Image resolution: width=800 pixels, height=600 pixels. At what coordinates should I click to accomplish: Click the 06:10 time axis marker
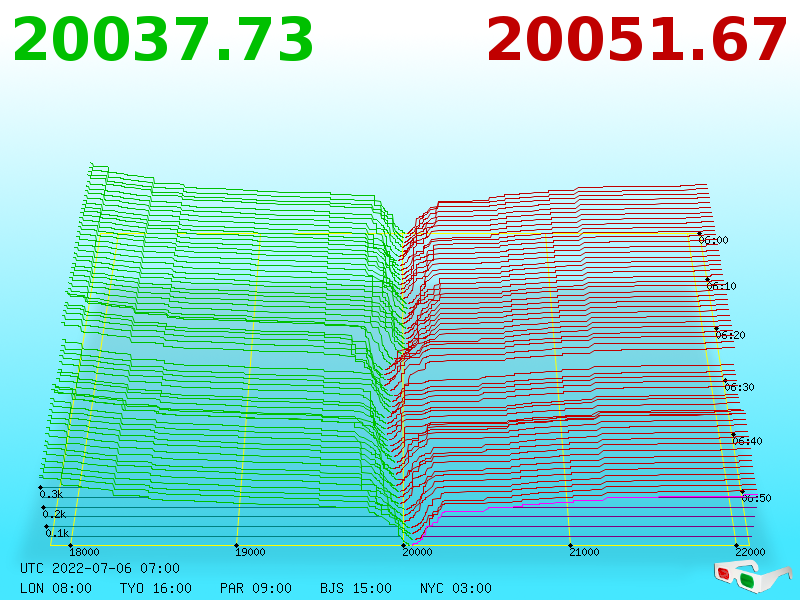721,286
